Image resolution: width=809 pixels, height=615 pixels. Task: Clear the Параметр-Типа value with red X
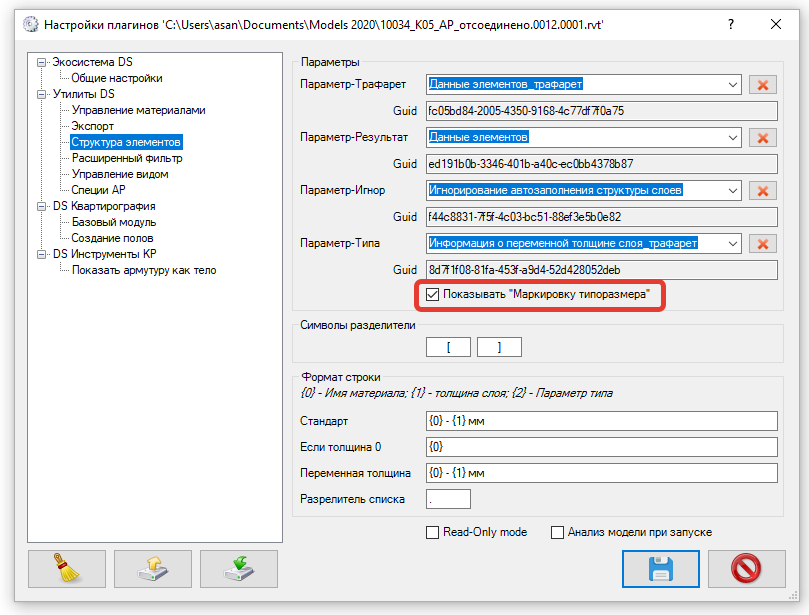point(762,243)
